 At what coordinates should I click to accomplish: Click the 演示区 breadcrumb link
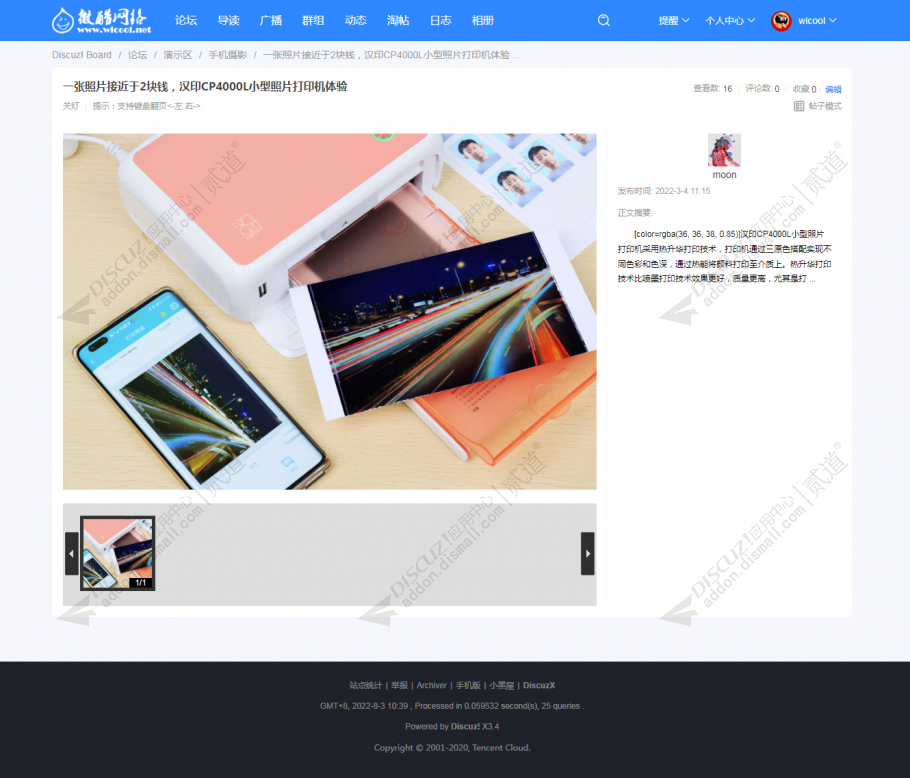[x=177, y=55]
